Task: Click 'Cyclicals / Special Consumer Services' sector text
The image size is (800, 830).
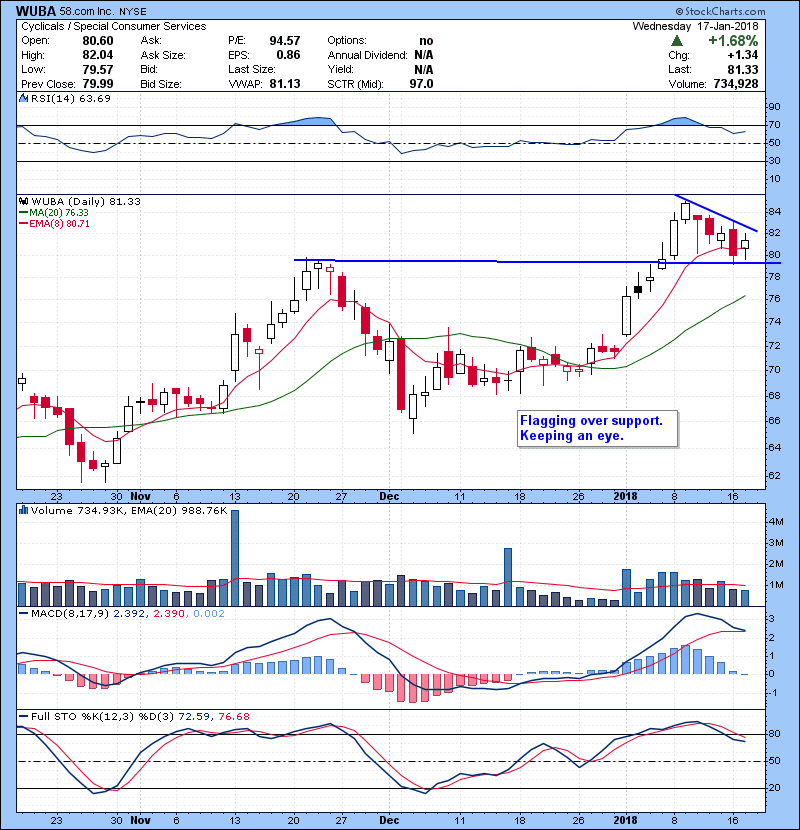Action: tap(114, 26)
